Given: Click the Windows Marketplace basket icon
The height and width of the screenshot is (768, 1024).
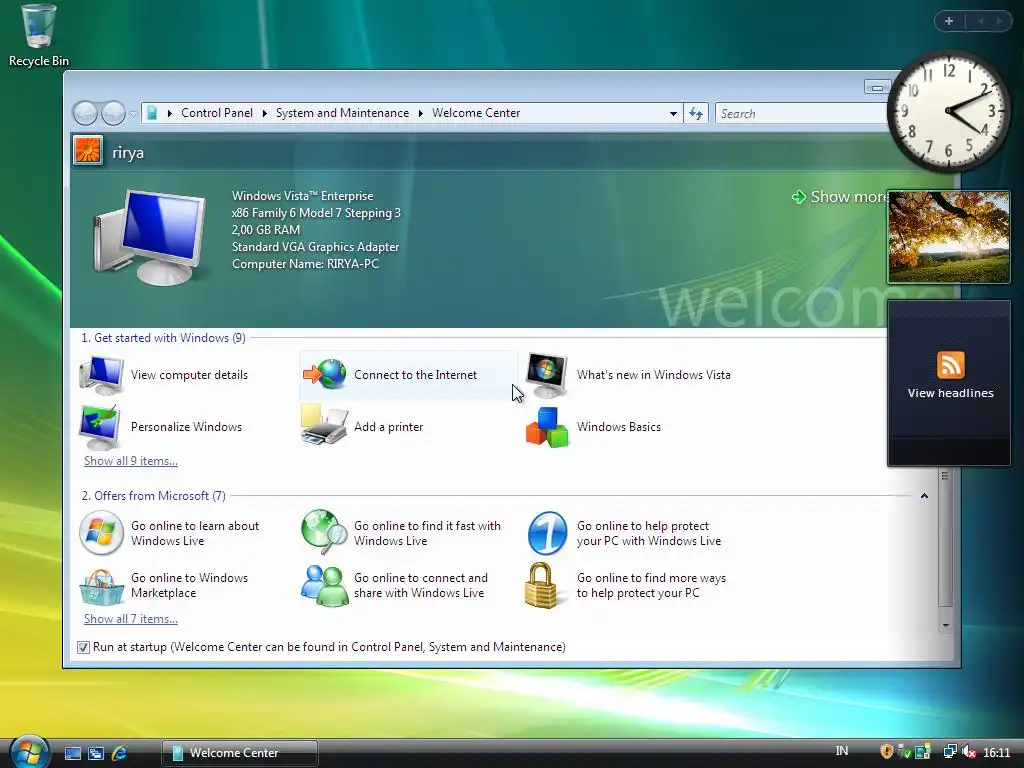Looking at the screenshot, I should [x=101, y=586].
